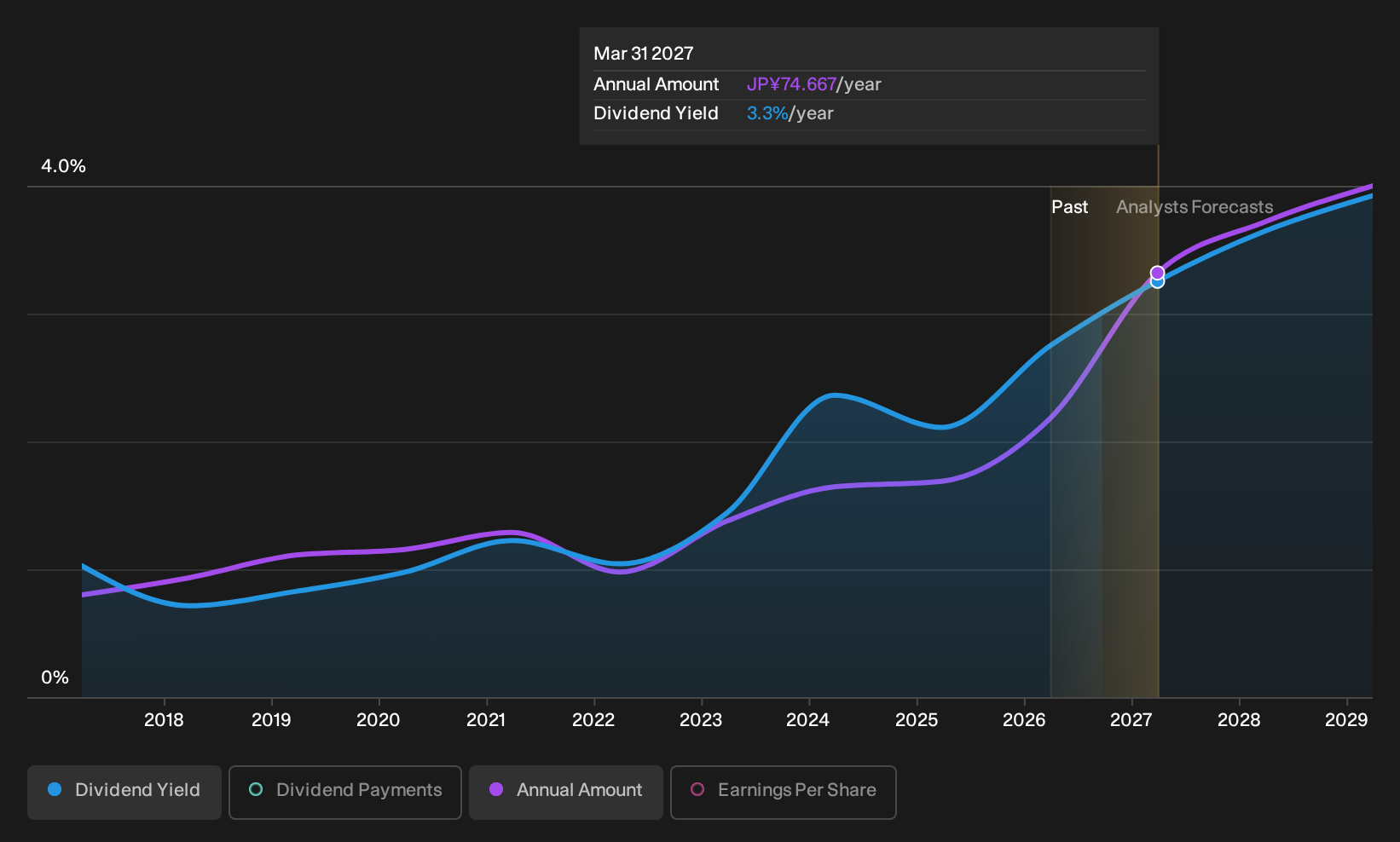Click the blue Dividend Yield legend dot
The width and height of the screenshot is (1400, 842).
(55, 789)
